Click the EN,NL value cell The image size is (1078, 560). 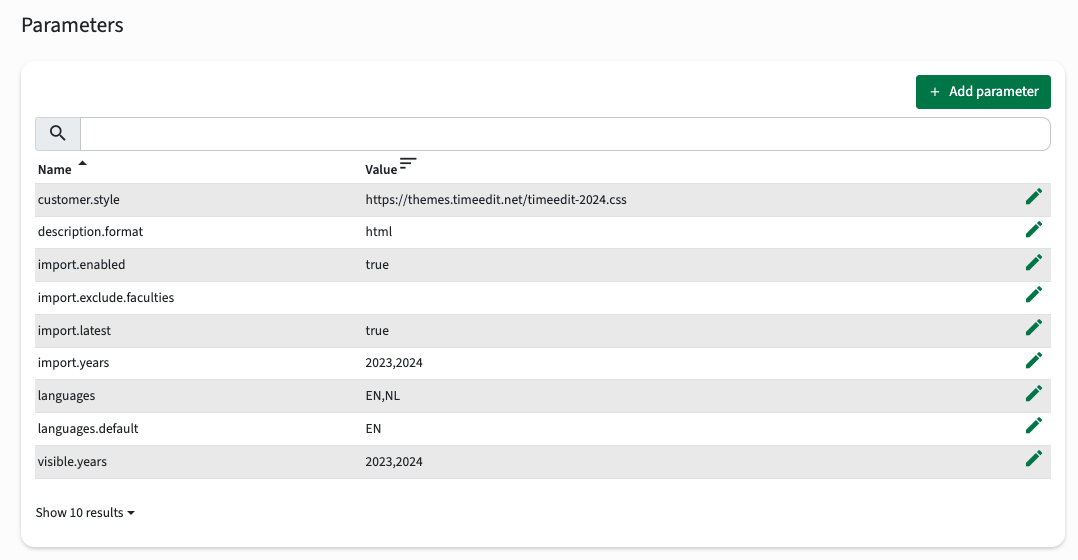(382, 396)
